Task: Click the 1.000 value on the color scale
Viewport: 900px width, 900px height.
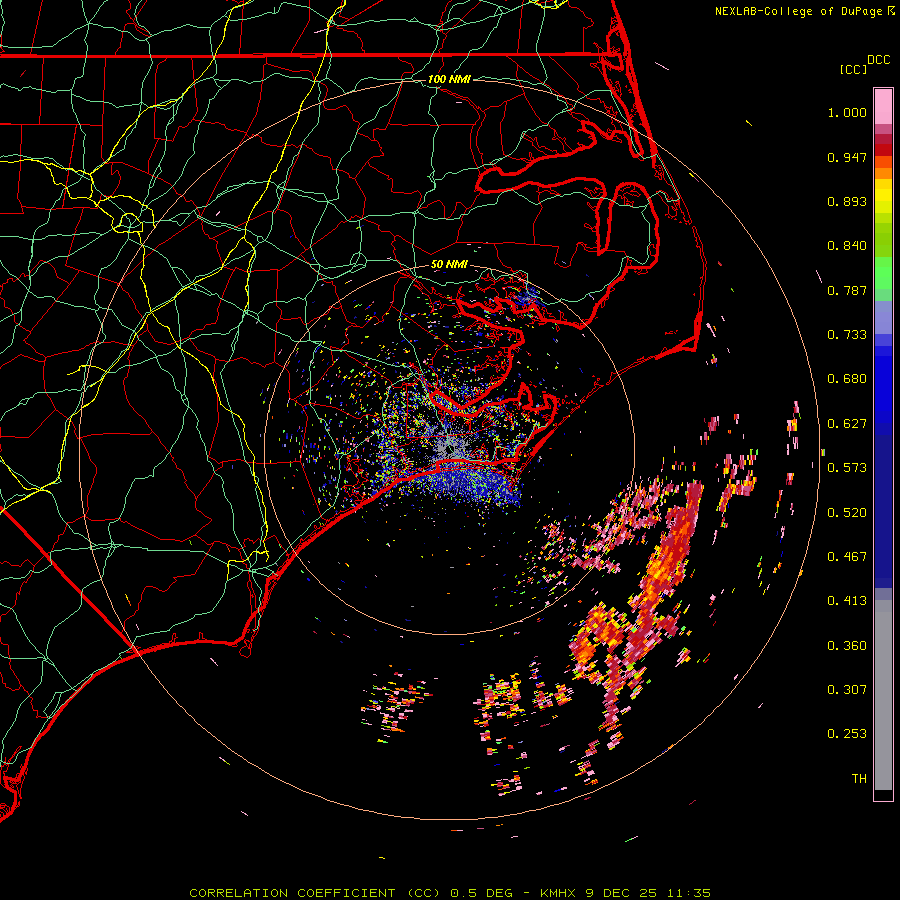Action: [x=847, y=112]
